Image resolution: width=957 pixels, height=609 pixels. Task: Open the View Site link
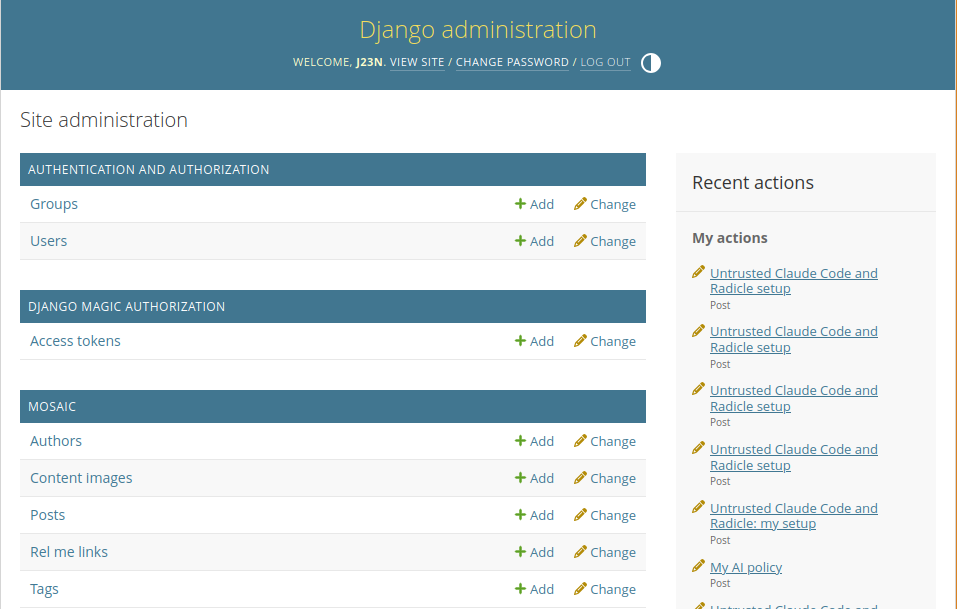(x=417, y=62)
